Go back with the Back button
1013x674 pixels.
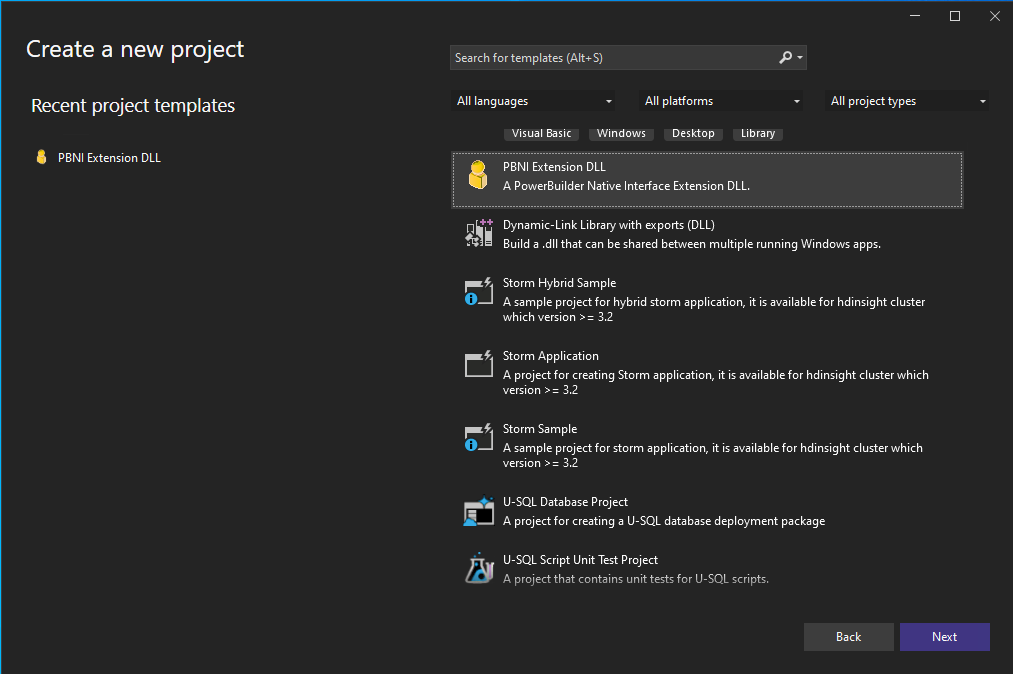848,637
